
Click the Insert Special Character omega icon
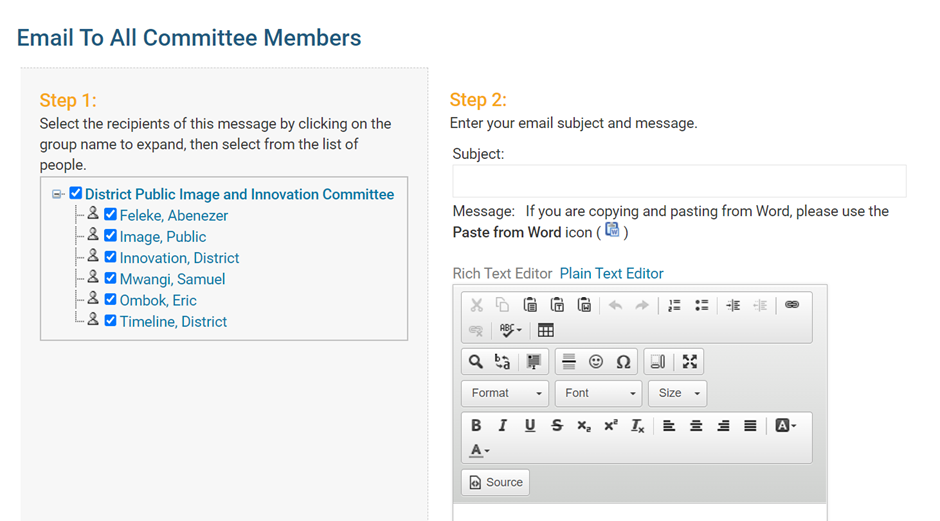click(x=623, y=362)
